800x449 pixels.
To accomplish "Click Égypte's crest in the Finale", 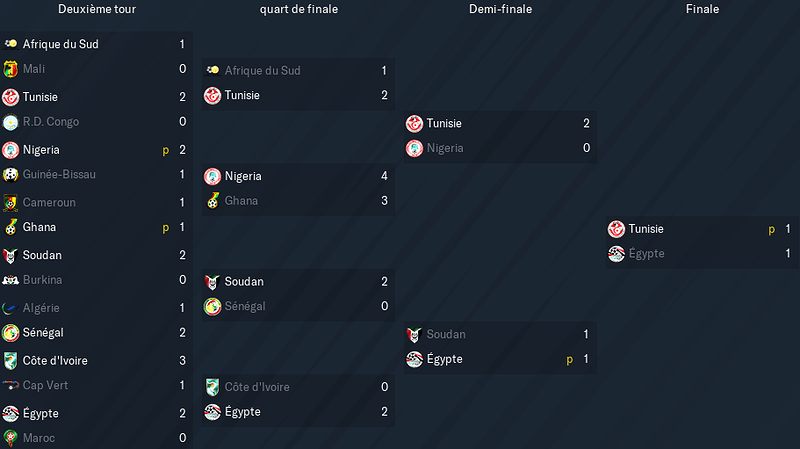I will pyautogui.click(x=616, y=254).
